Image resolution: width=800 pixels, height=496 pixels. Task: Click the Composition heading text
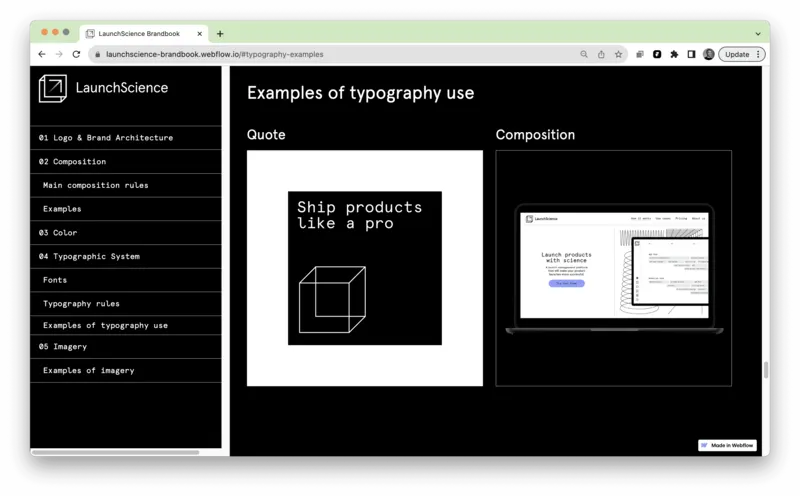tap(535, 135)
